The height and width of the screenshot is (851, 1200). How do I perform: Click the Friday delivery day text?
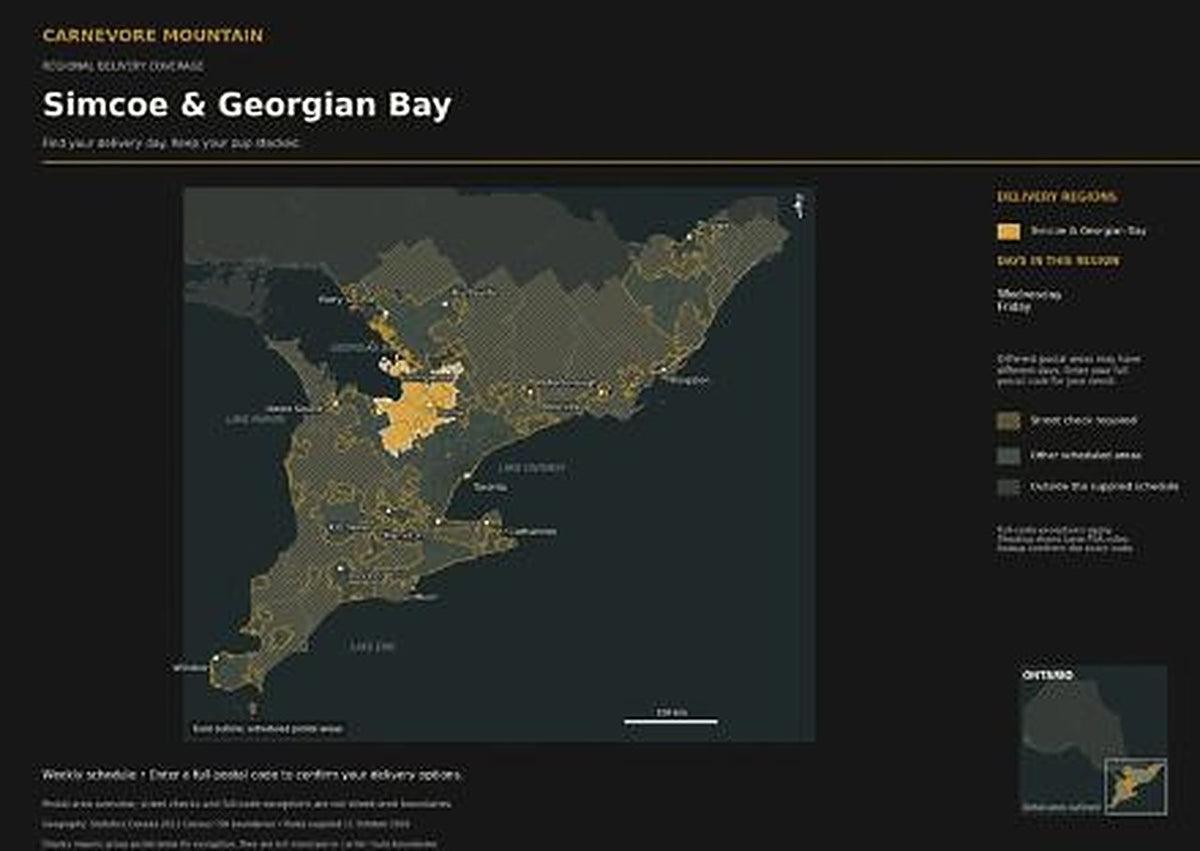pos(1013,307)
